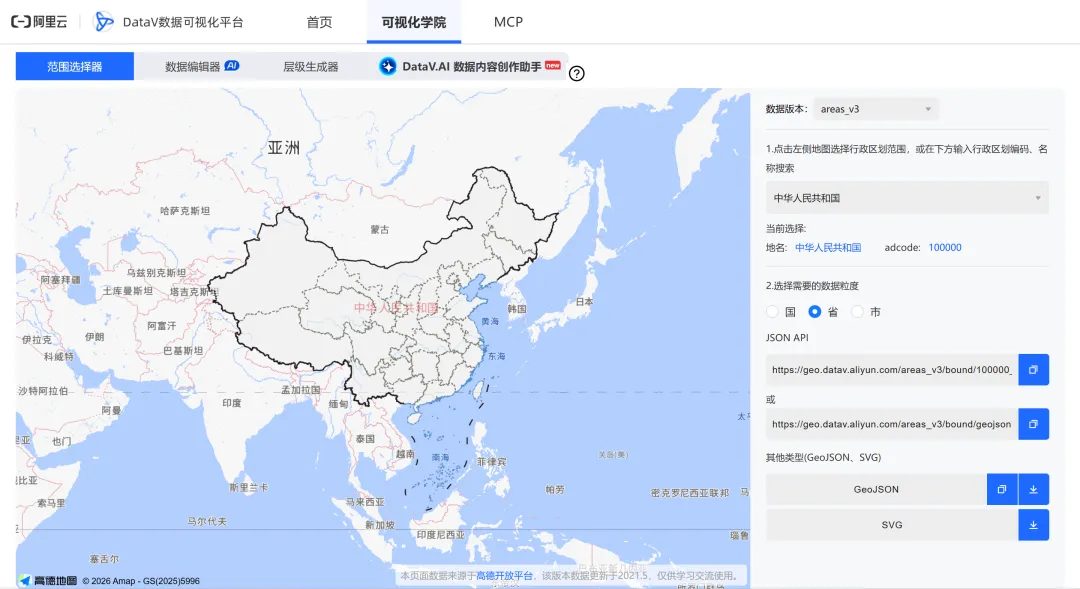
Task: Click the GeoJSON button
Action: coord(876,489)
